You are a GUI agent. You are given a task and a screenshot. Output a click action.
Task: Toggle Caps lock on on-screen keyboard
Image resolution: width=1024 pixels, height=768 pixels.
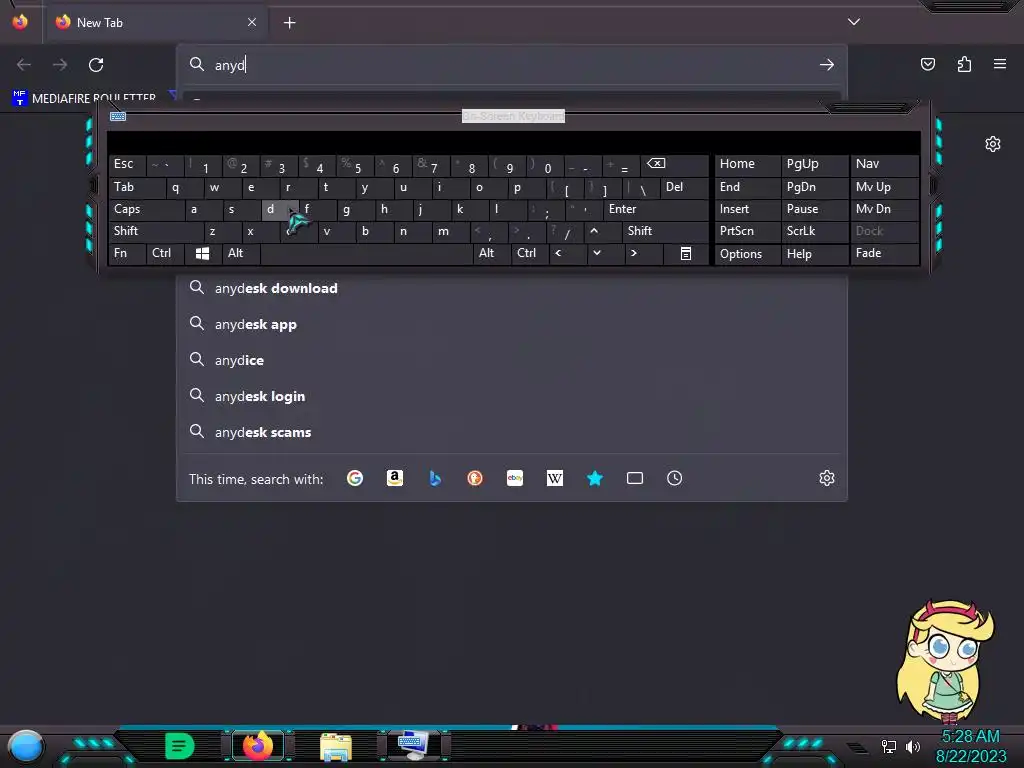146,210
